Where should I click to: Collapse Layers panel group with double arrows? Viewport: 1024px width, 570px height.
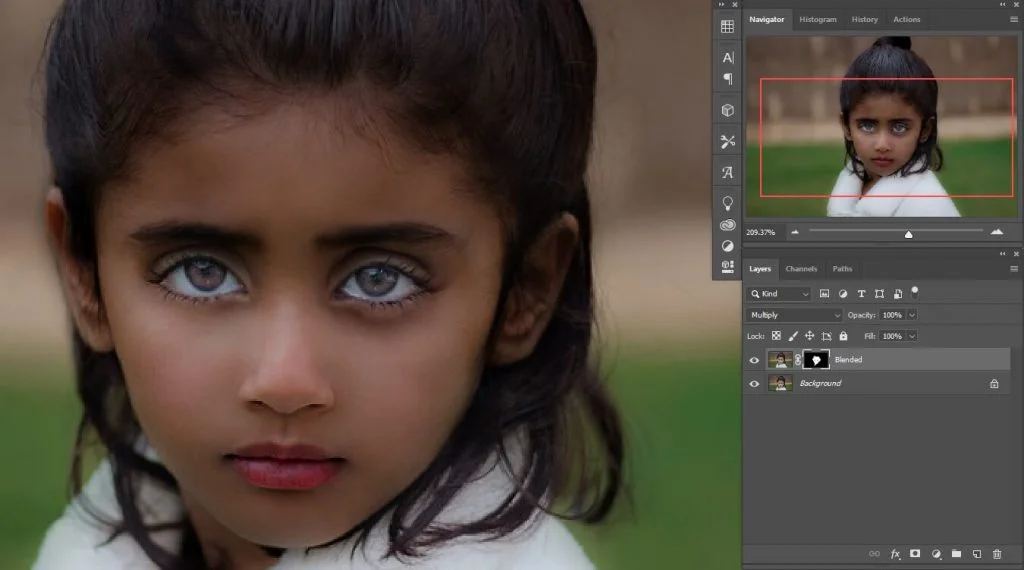[1002, 253]
